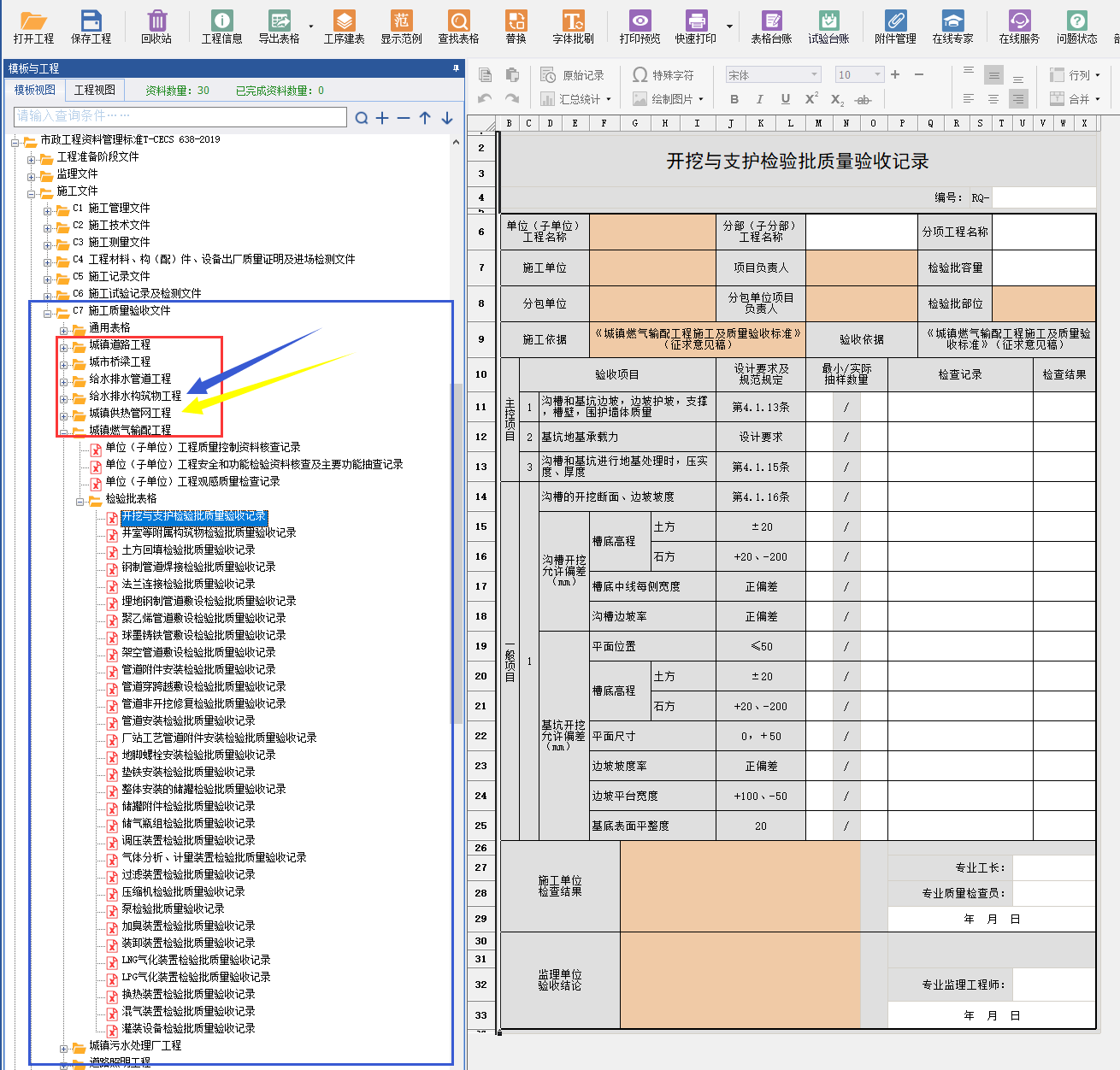Toggle italic formatting
This screenshot has height=1070, width=1120.
[x=759, y=99]
